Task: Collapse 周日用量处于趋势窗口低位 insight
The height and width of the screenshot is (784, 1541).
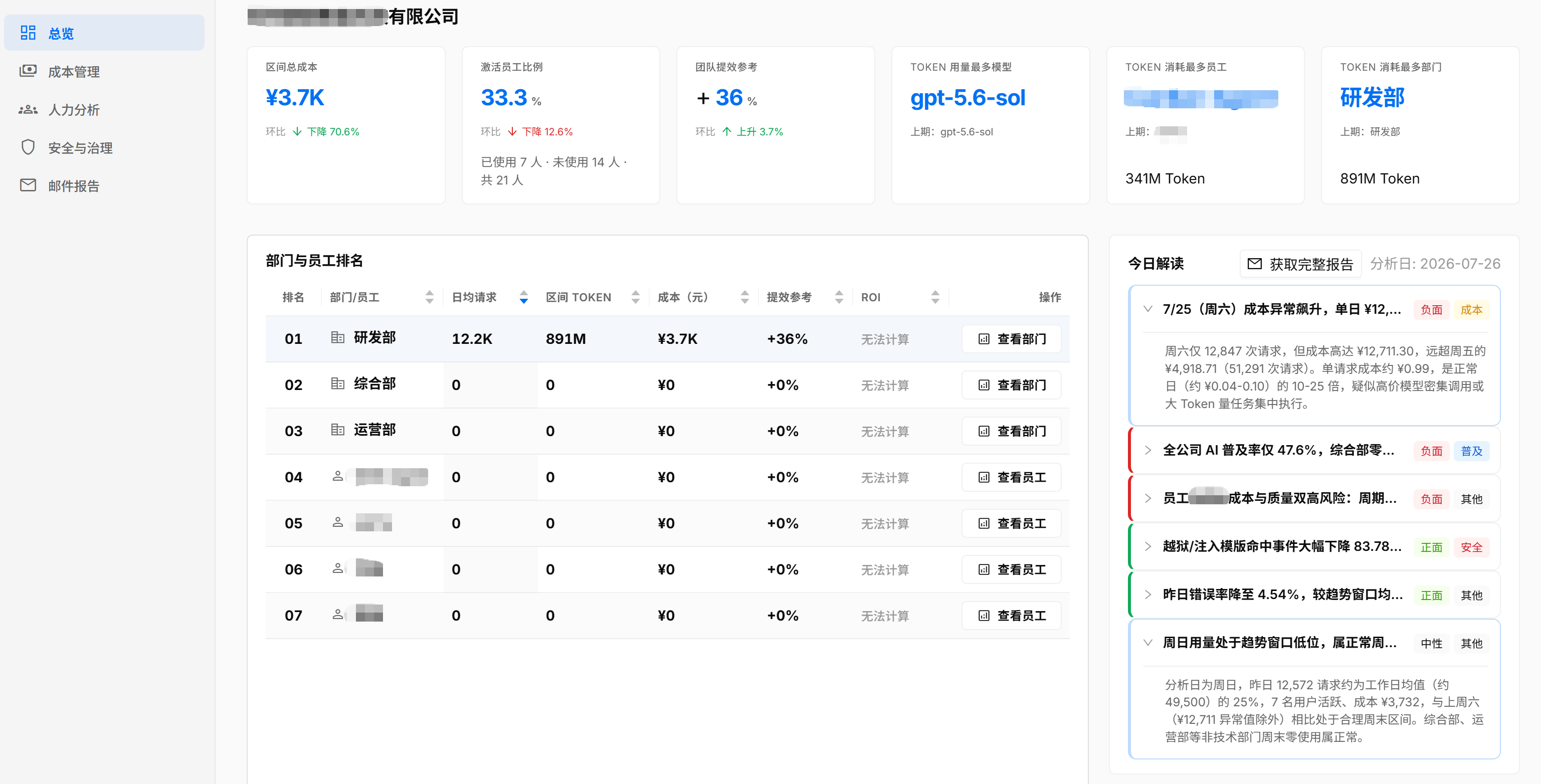Action: coord(1147,643)
